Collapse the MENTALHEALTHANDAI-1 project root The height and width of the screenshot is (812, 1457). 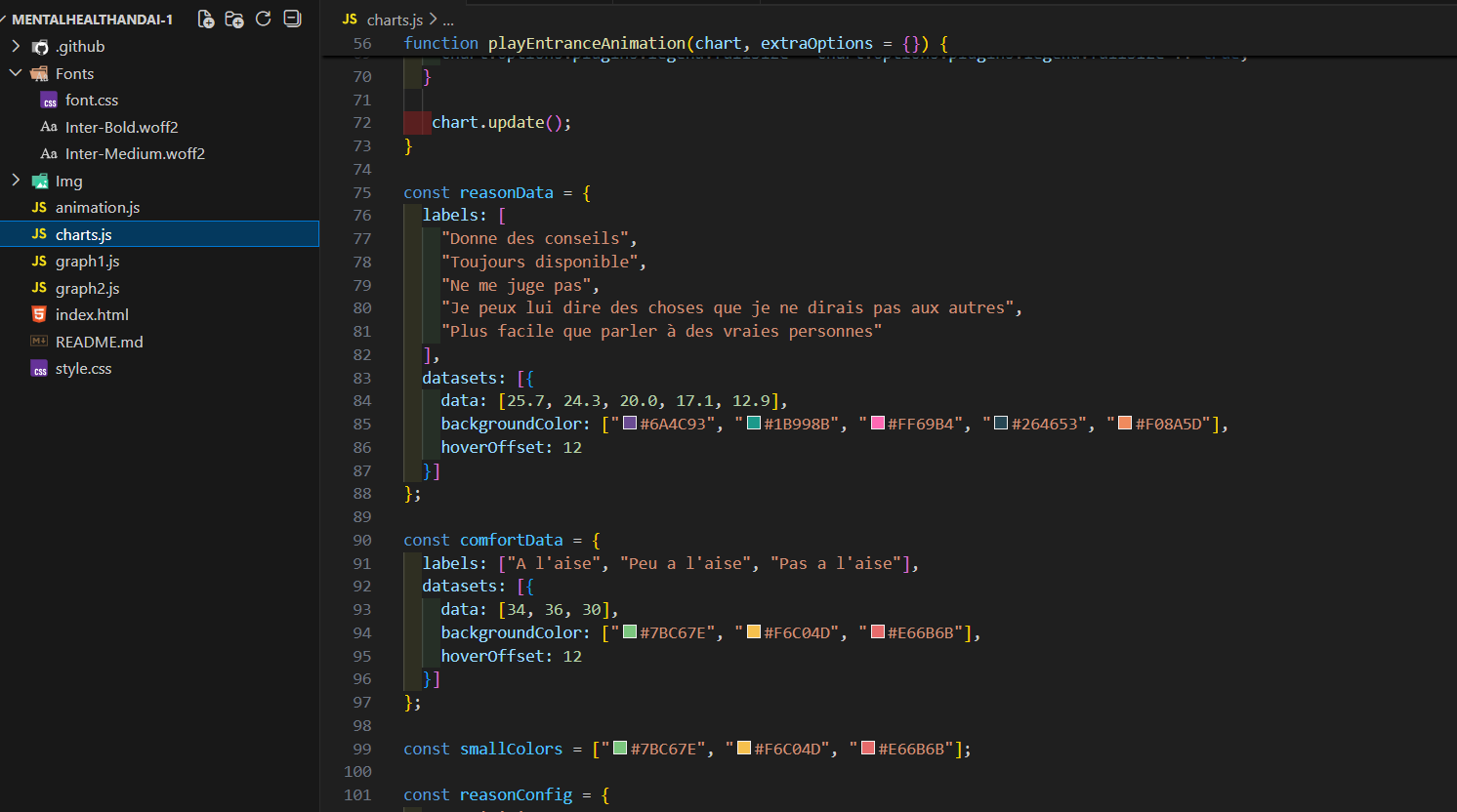[x=4, y=20]
